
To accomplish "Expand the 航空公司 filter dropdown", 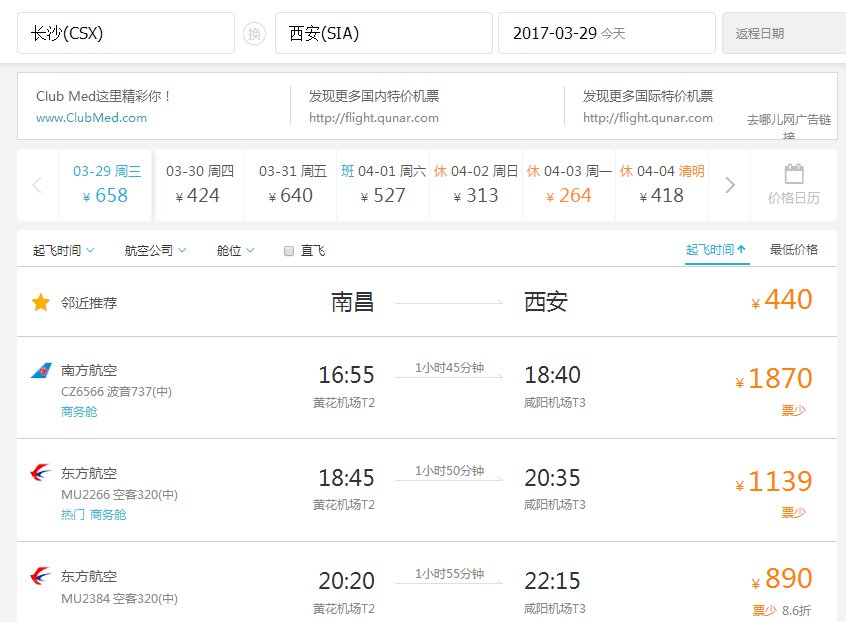I will point(155,250).
